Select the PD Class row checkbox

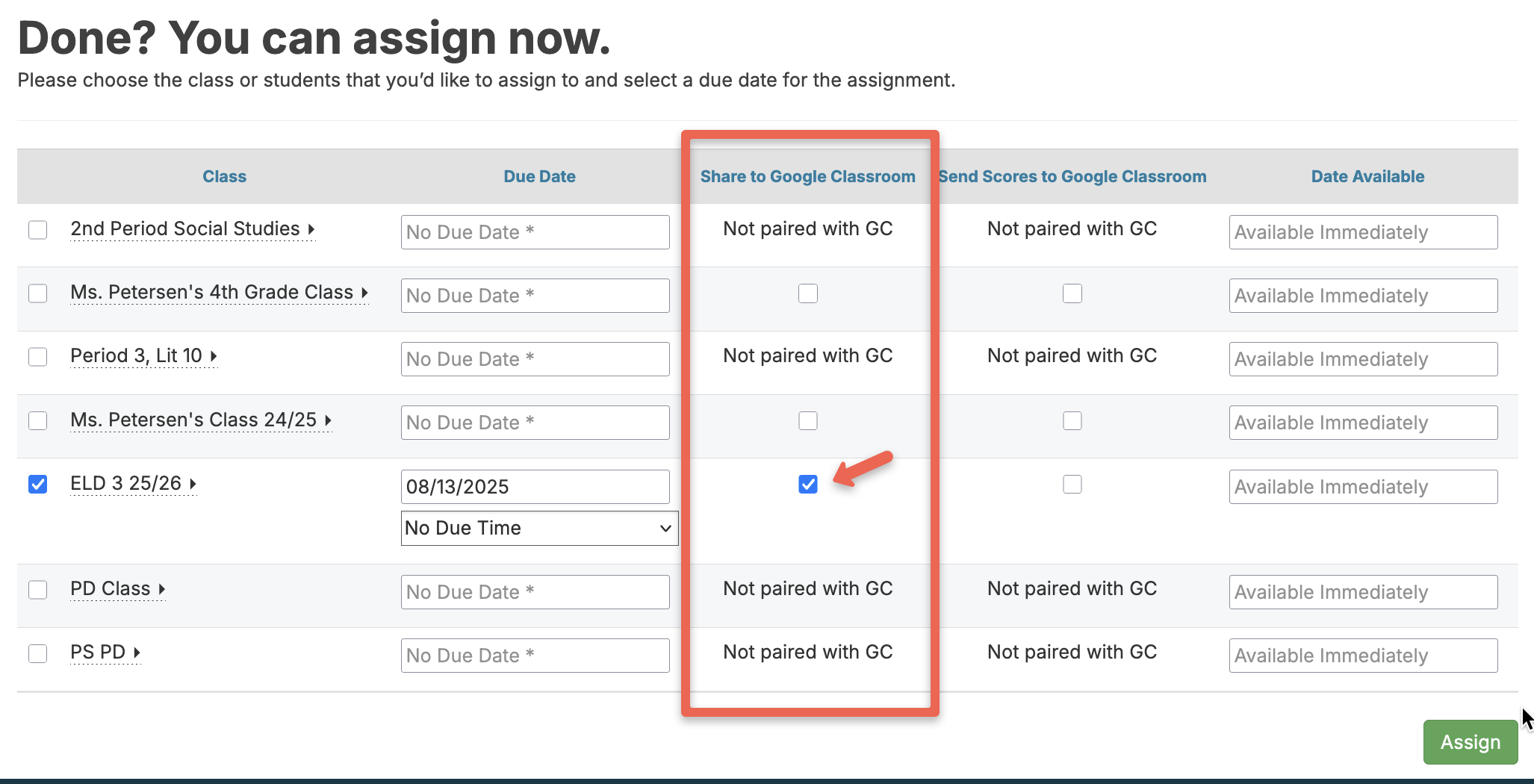pos(38,590)
